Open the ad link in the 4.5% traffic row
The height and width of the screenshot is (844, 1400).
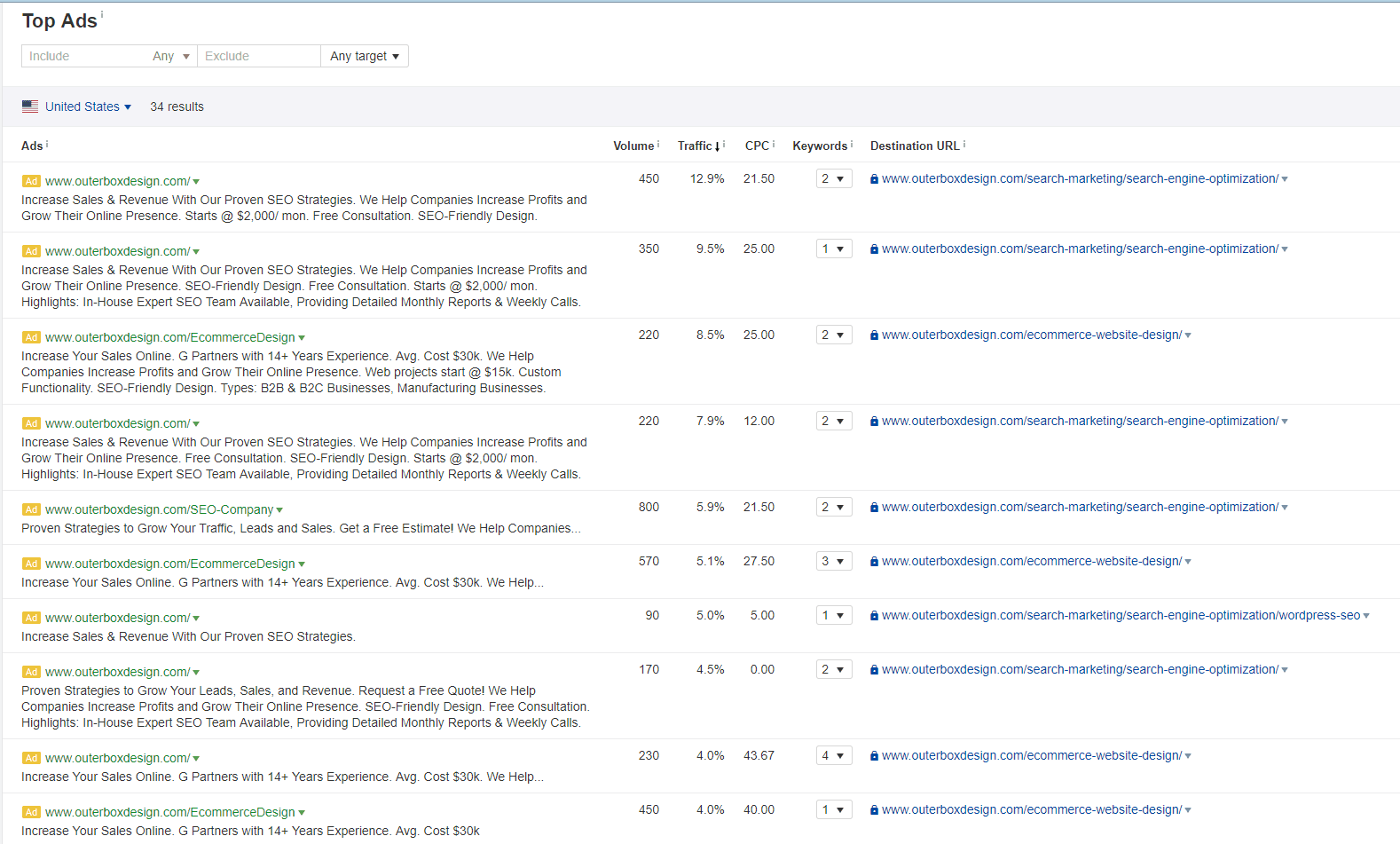(x=117, y=672)
